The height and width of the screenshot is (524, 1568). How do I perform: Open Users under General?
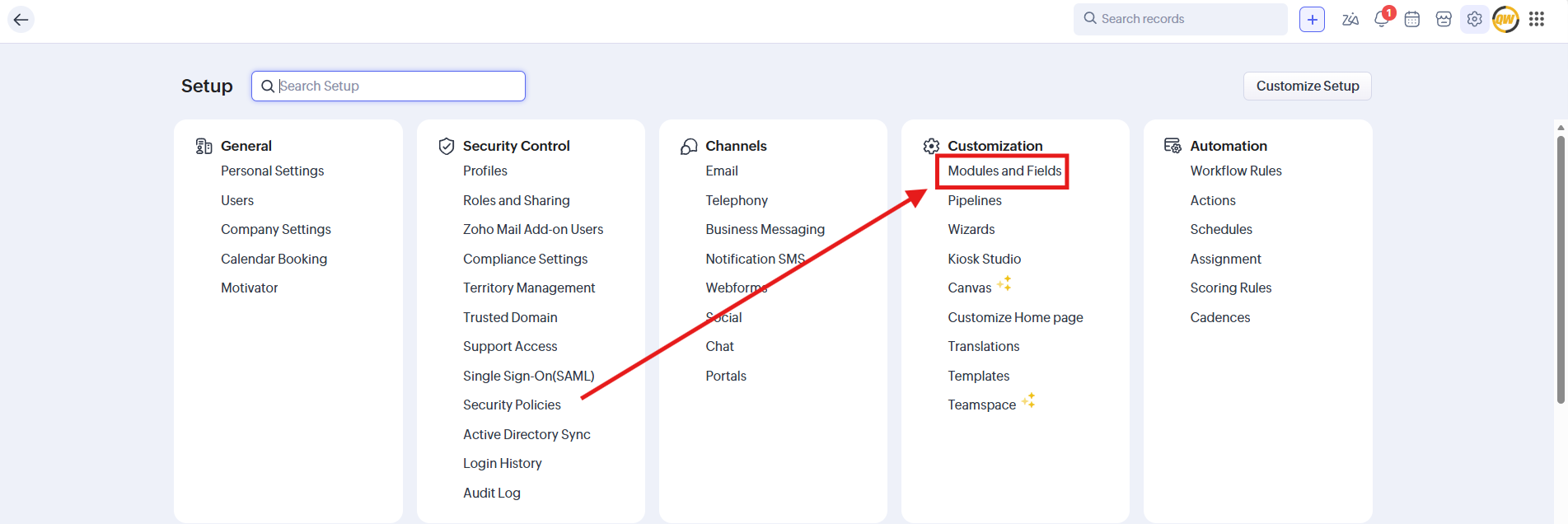237,200
